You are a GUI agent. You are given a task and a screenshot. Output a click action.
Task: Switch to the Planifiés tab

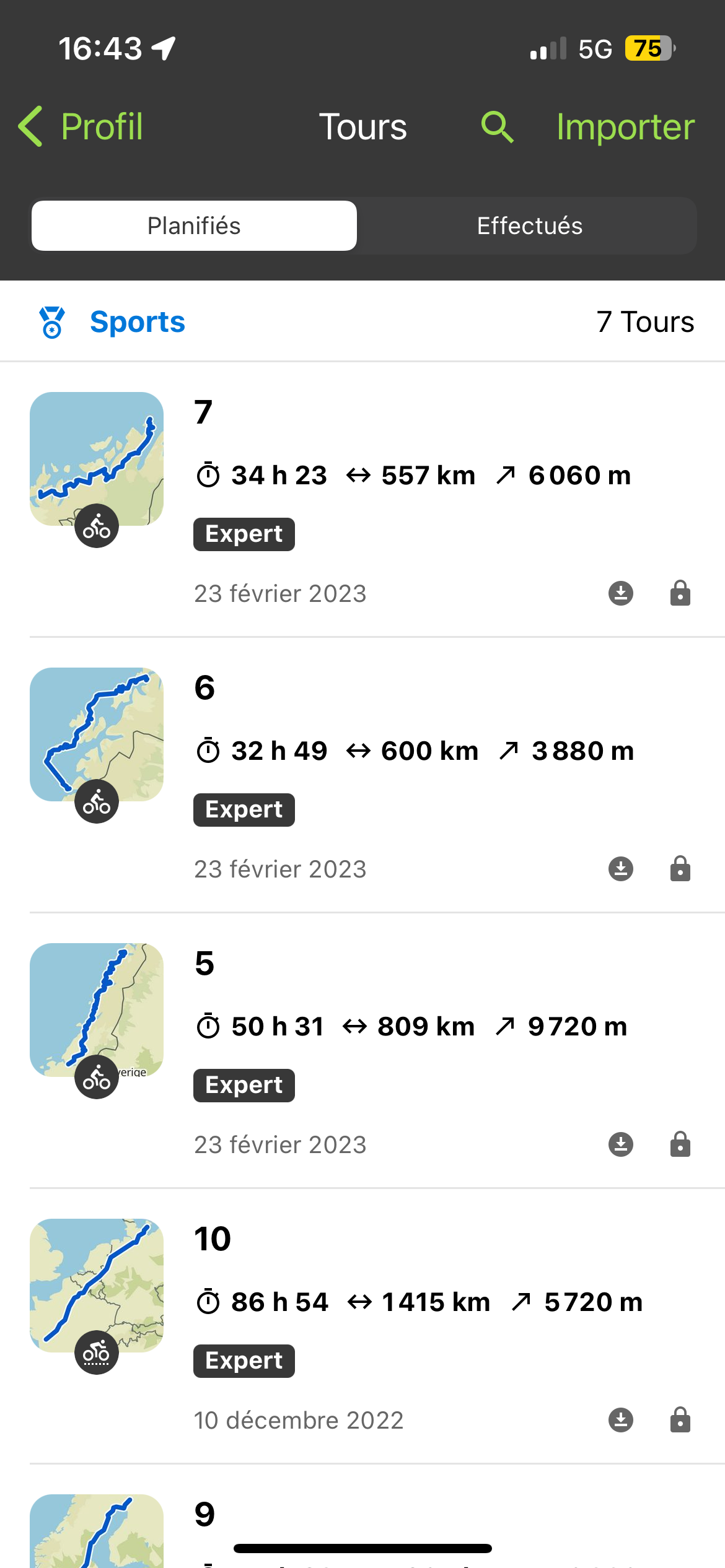194,226
